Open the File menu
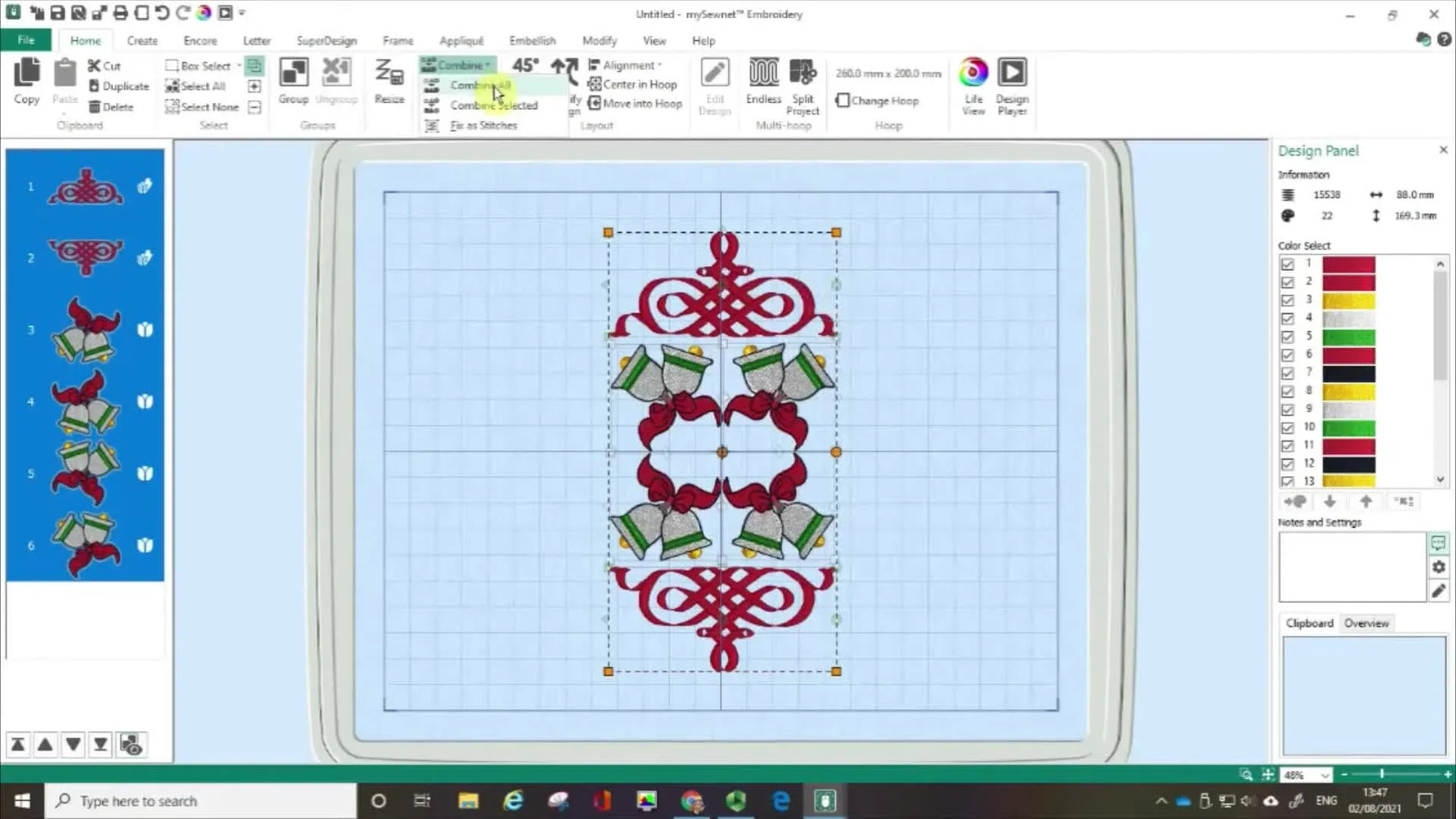The width and height of the screenshot is (1456, 819). (x=26, y=40)
